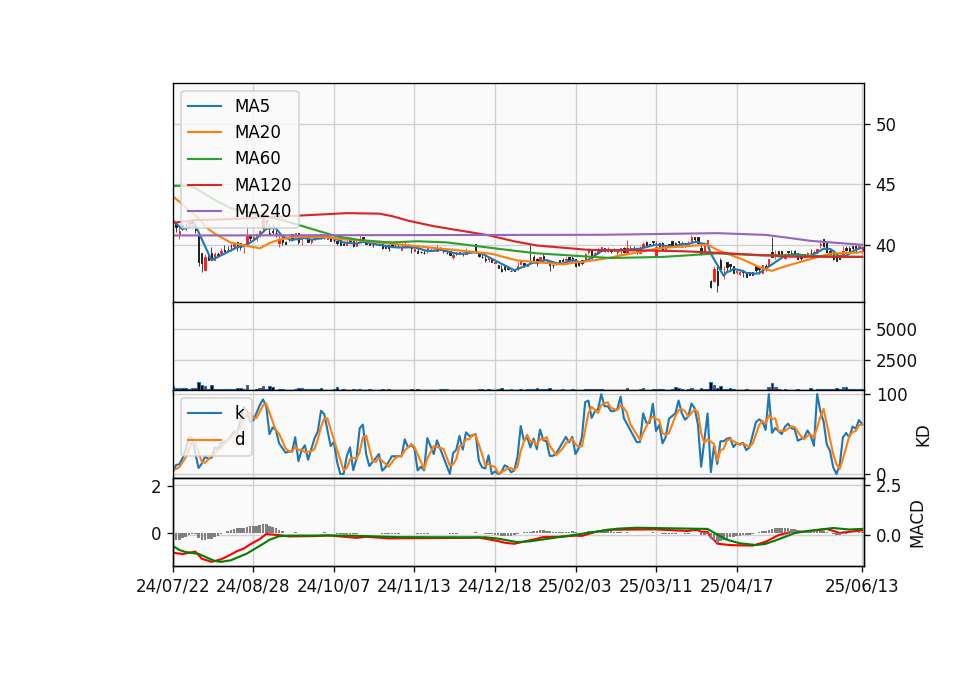The height and width of the screenshot is (690, 960).
Task: Click the MACD right axis value 2.5
Action: 888,487
